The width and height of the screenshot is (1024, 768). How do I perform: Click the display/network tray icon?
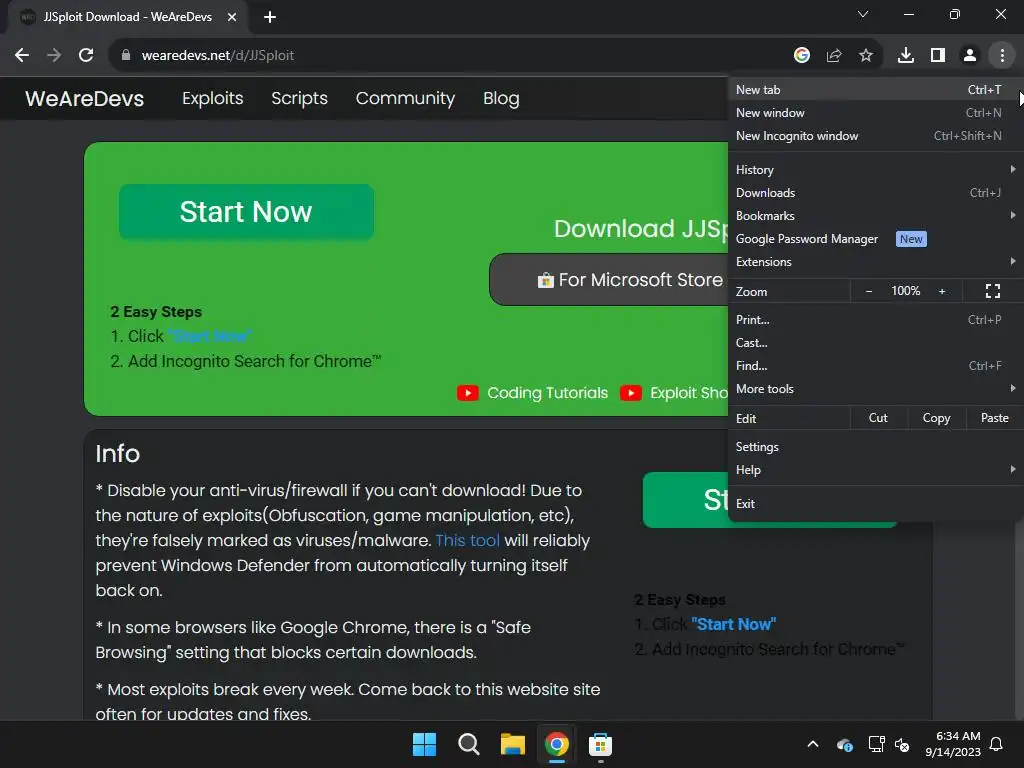tap(876, 744)
